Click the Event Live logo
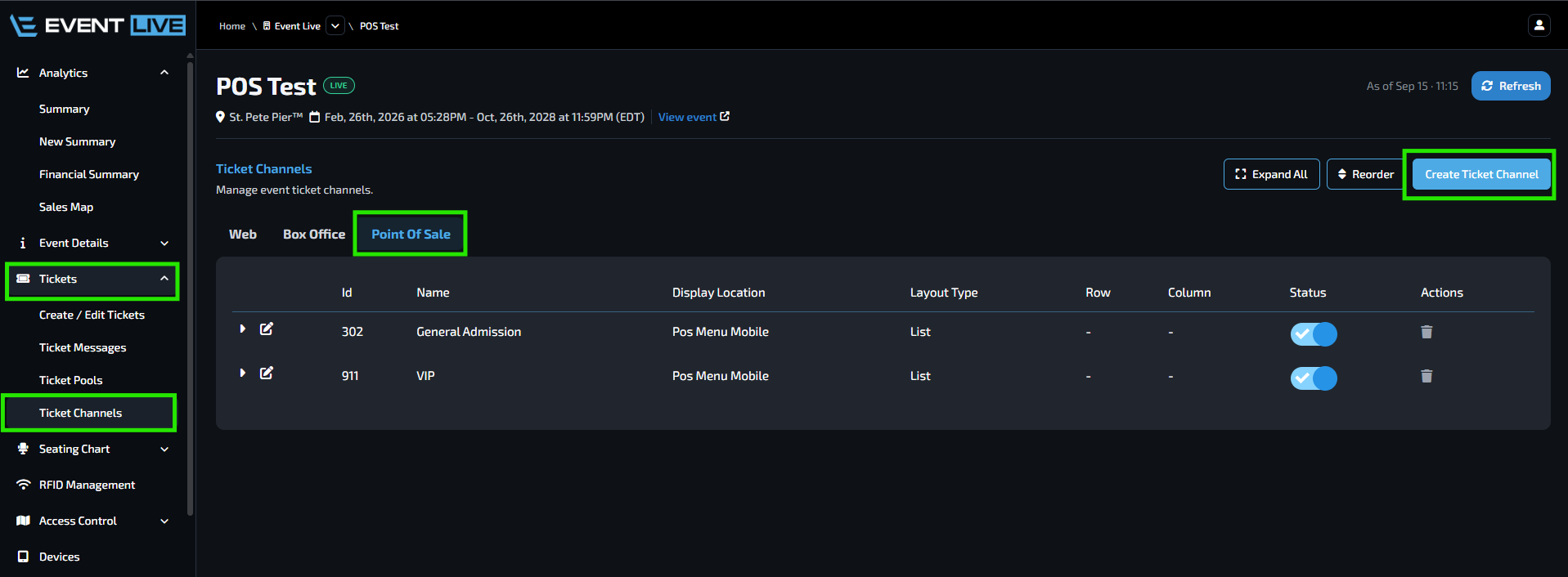The width and height of the screenshot is (1568, 577). tap(98, 25)
